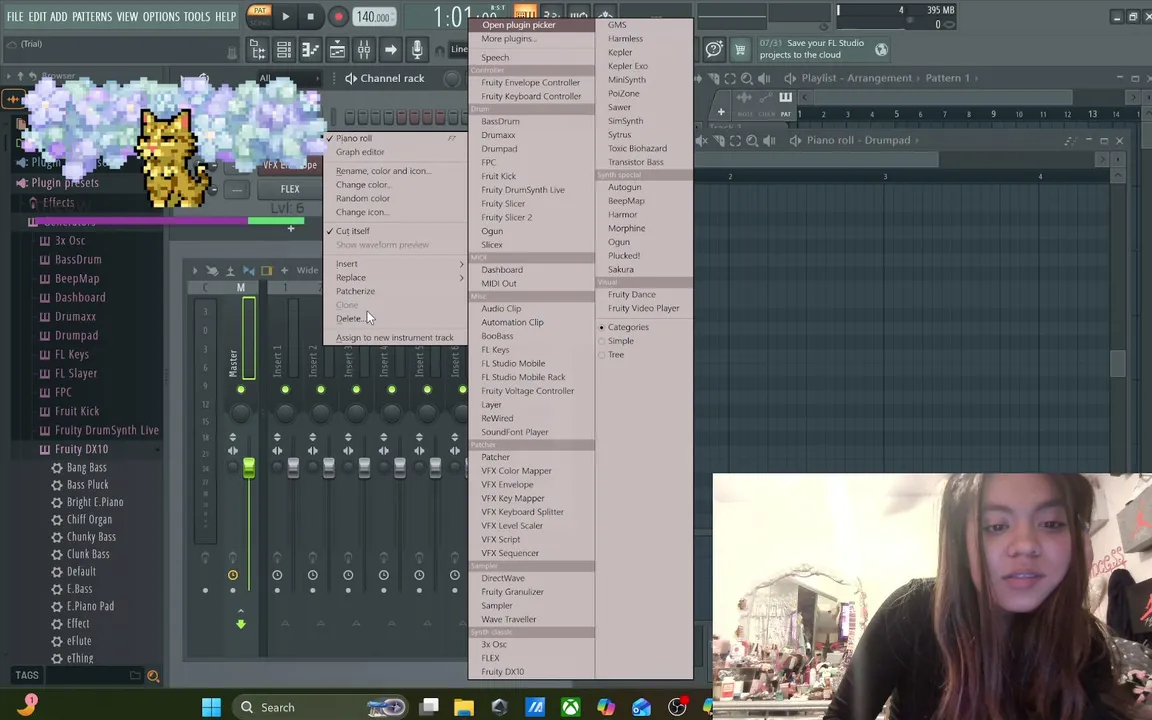
Task: Select FLEX from Synth classic list
Action: (x=490, y=658)
